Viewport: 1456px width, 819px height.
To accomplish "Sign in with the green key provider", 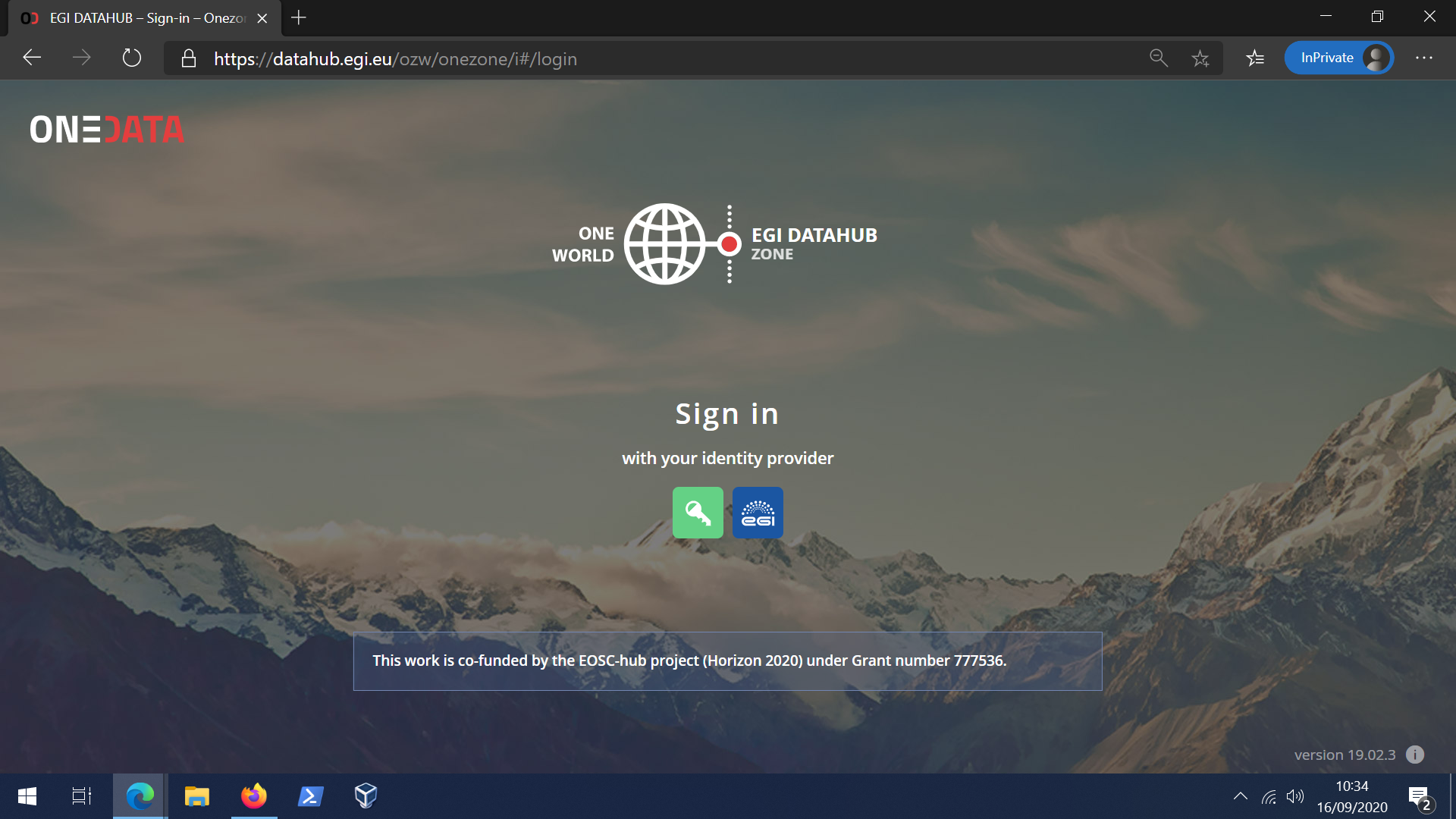I will (x=698, y=513).
